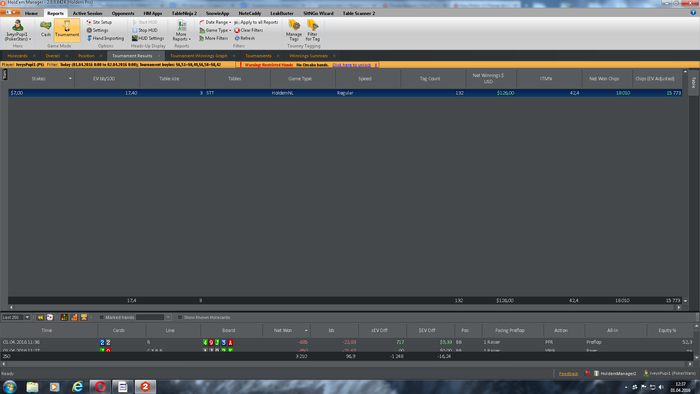Image resolution: width=700 pixels, height=394 pixels.
Task: Sort hands by Time column header
Action: pyautogui.click(x=49, y=330)
